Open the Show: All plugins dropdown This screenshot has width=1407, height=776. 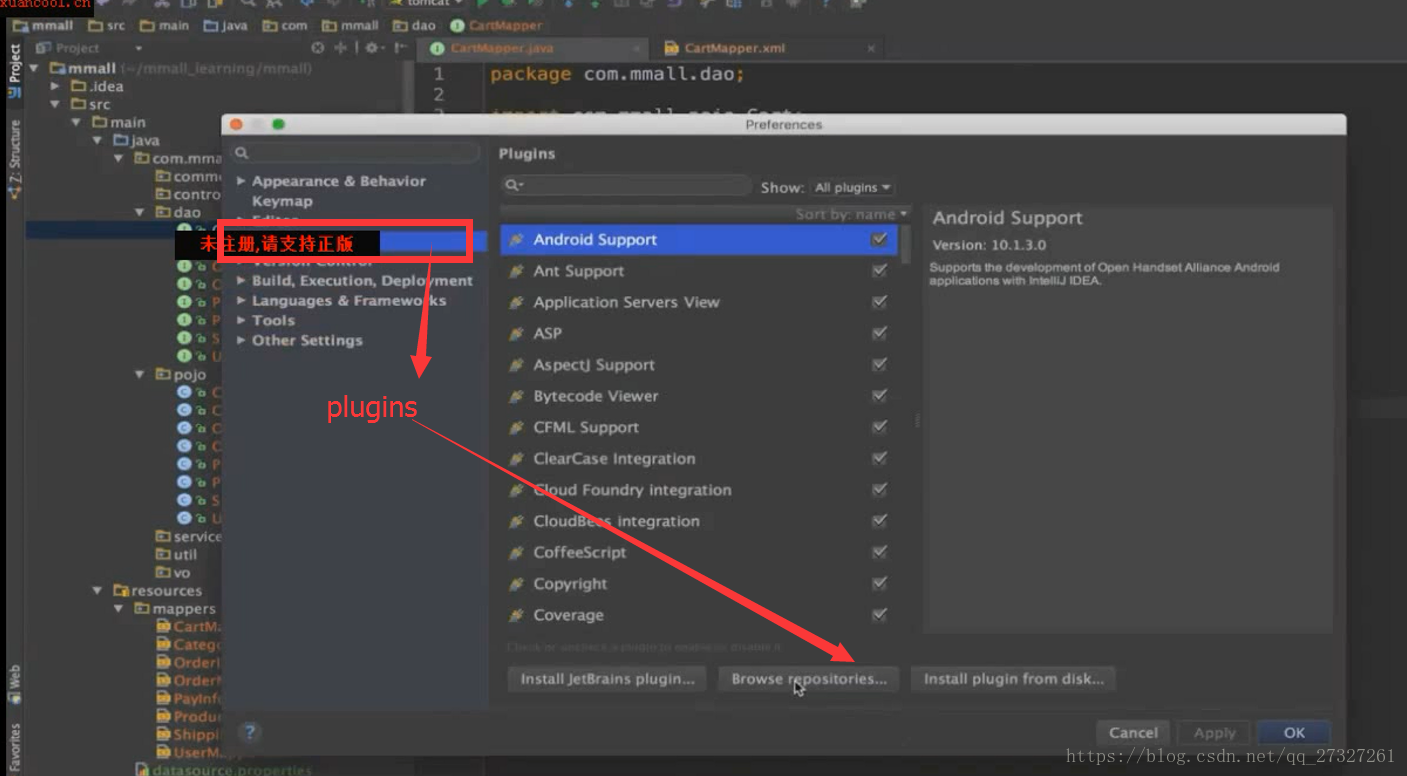click(852, 187)
